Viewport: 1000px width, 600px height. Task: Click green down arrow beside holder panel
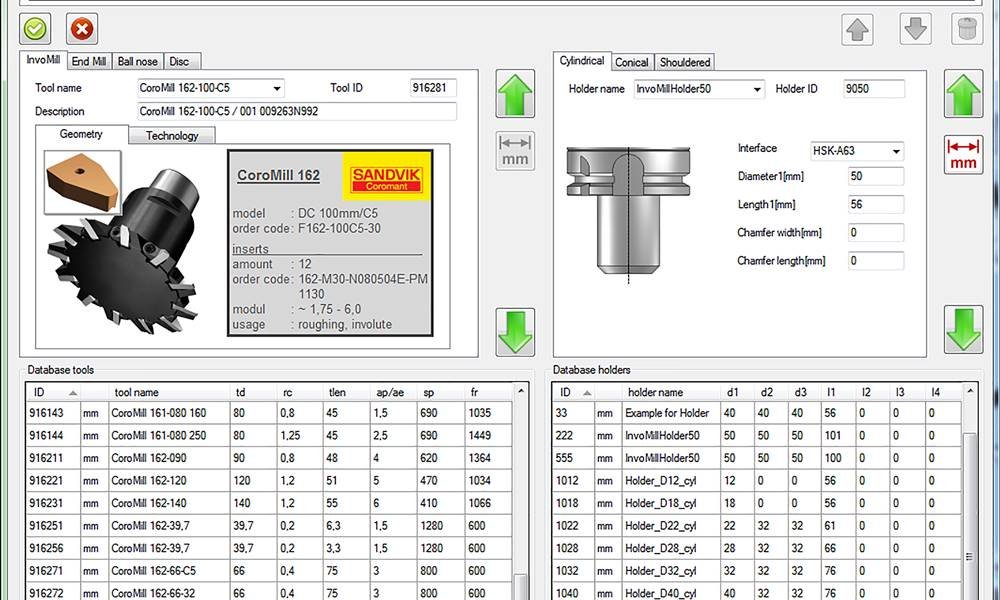[x=963, y=330]
